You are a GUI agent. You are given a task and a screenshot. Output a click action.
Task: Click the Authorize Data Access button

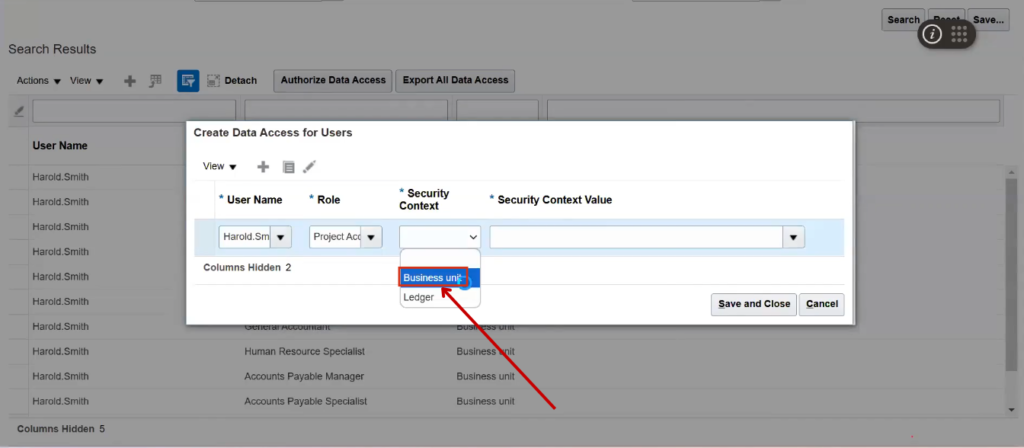[x=333, y=80]
